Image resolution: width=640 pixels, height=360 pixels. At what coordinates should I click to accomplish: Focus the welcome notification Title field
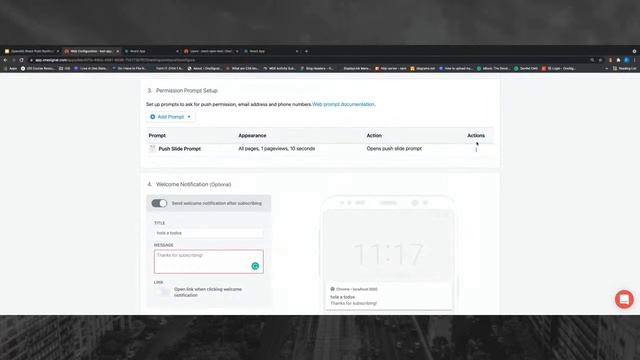[209, 233]
